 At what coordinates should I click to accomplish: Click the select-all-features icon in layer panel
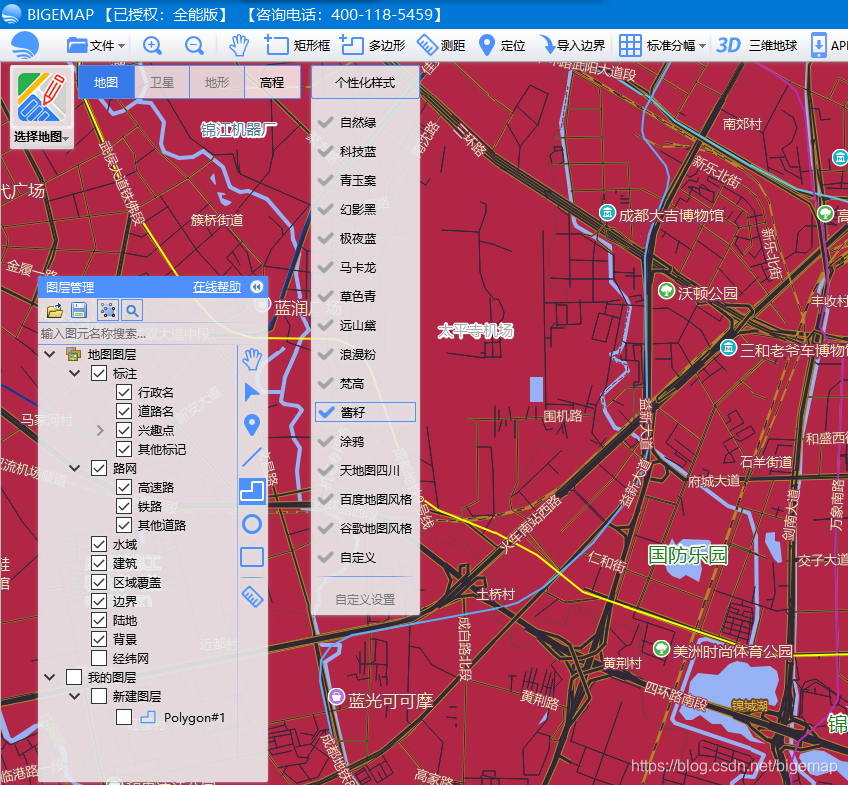coord(108,310)
